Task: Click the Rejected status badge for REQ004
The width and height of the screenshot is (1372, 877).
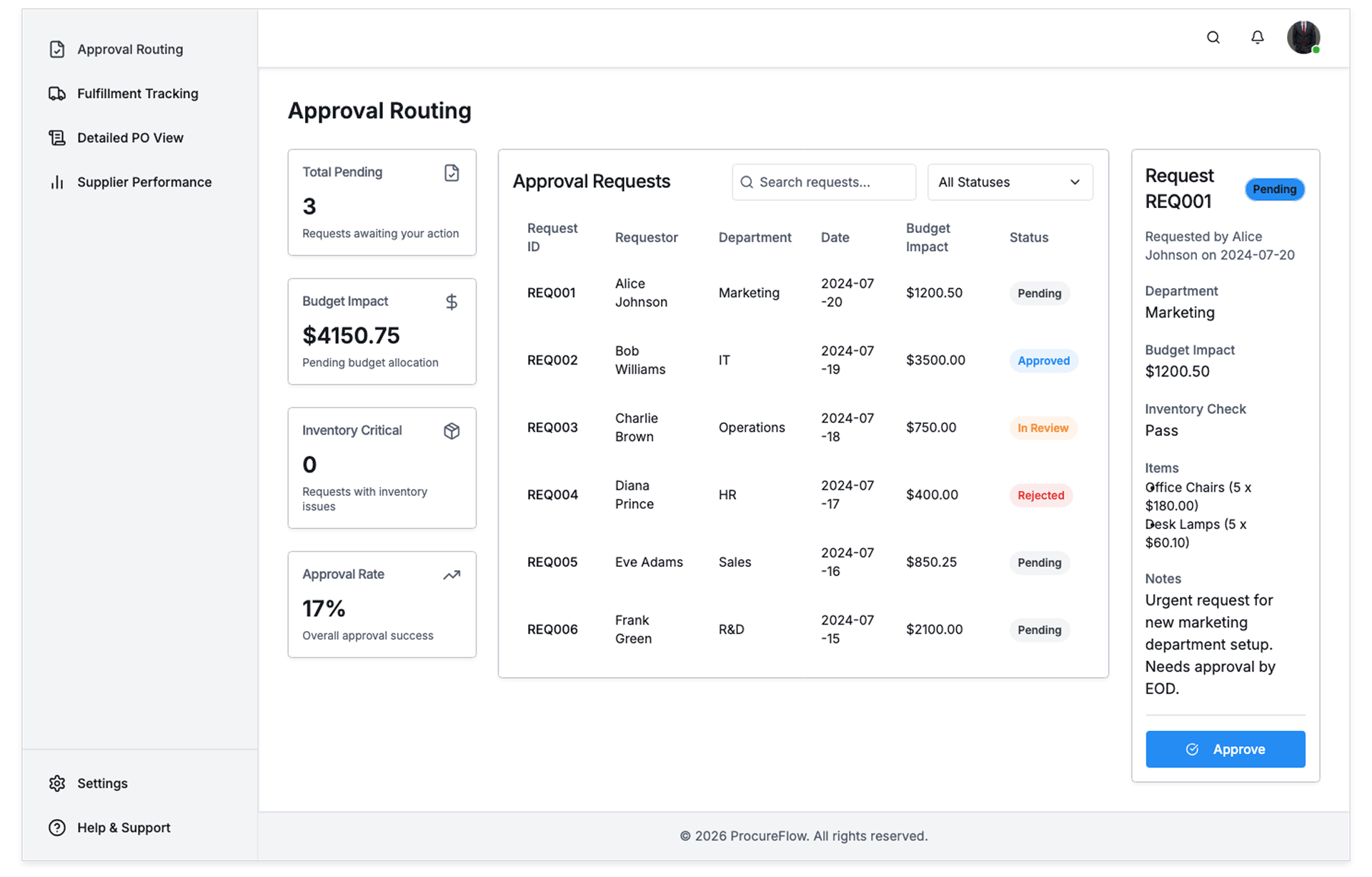Action: coord(1040,495)
